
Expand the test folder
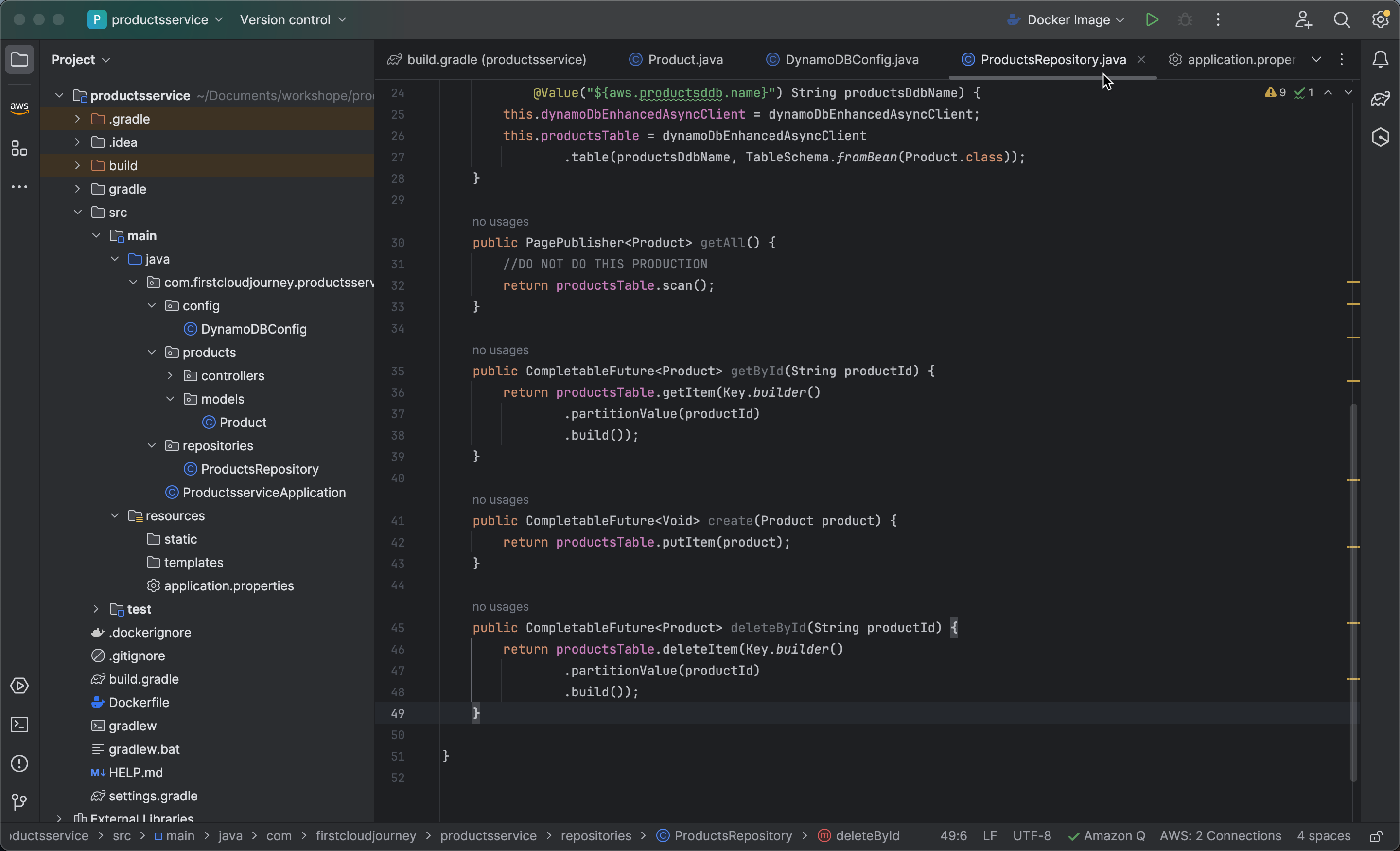point(96,609)
